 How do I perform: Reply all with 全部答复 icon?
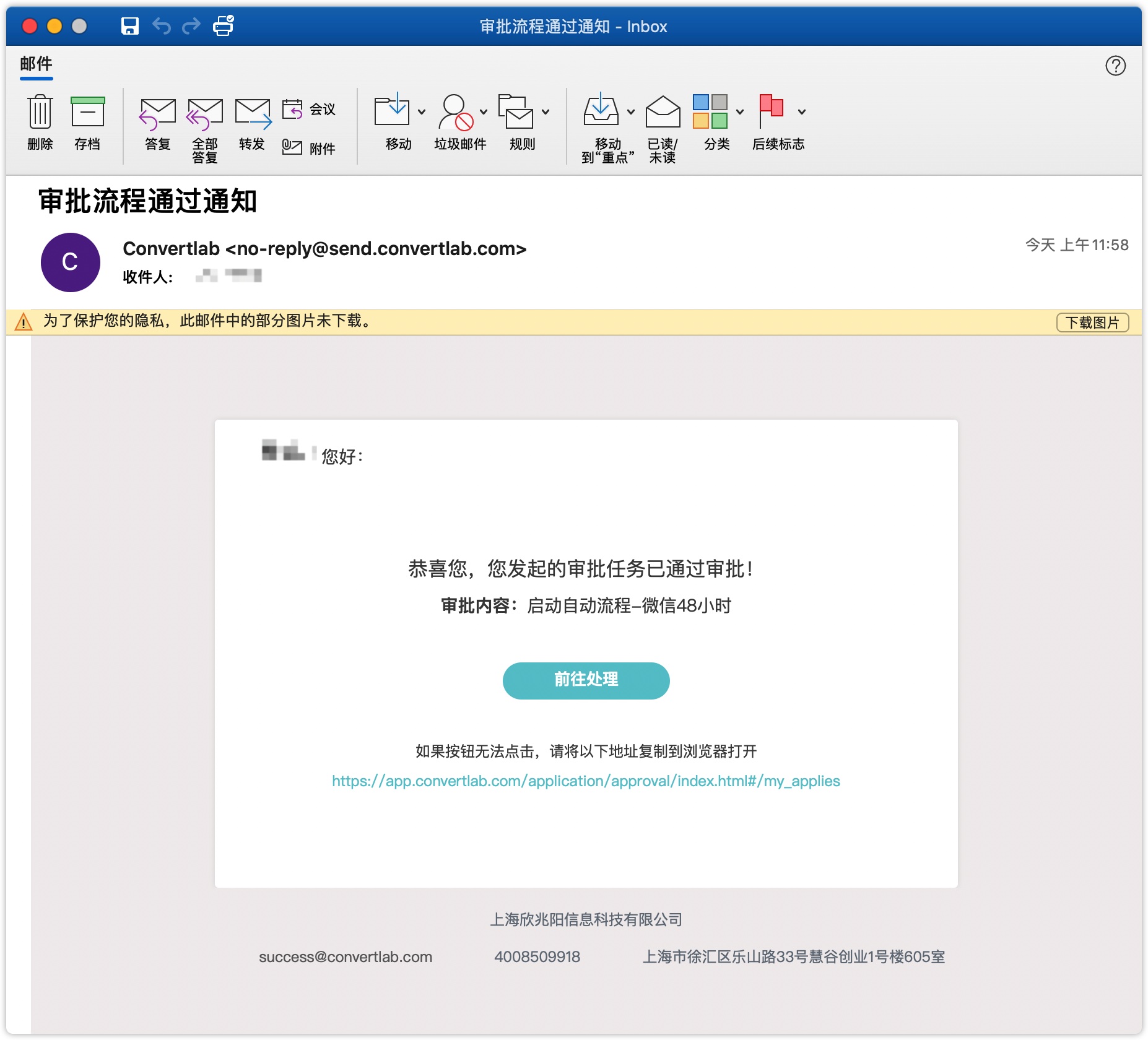click(x=204, y=113)
